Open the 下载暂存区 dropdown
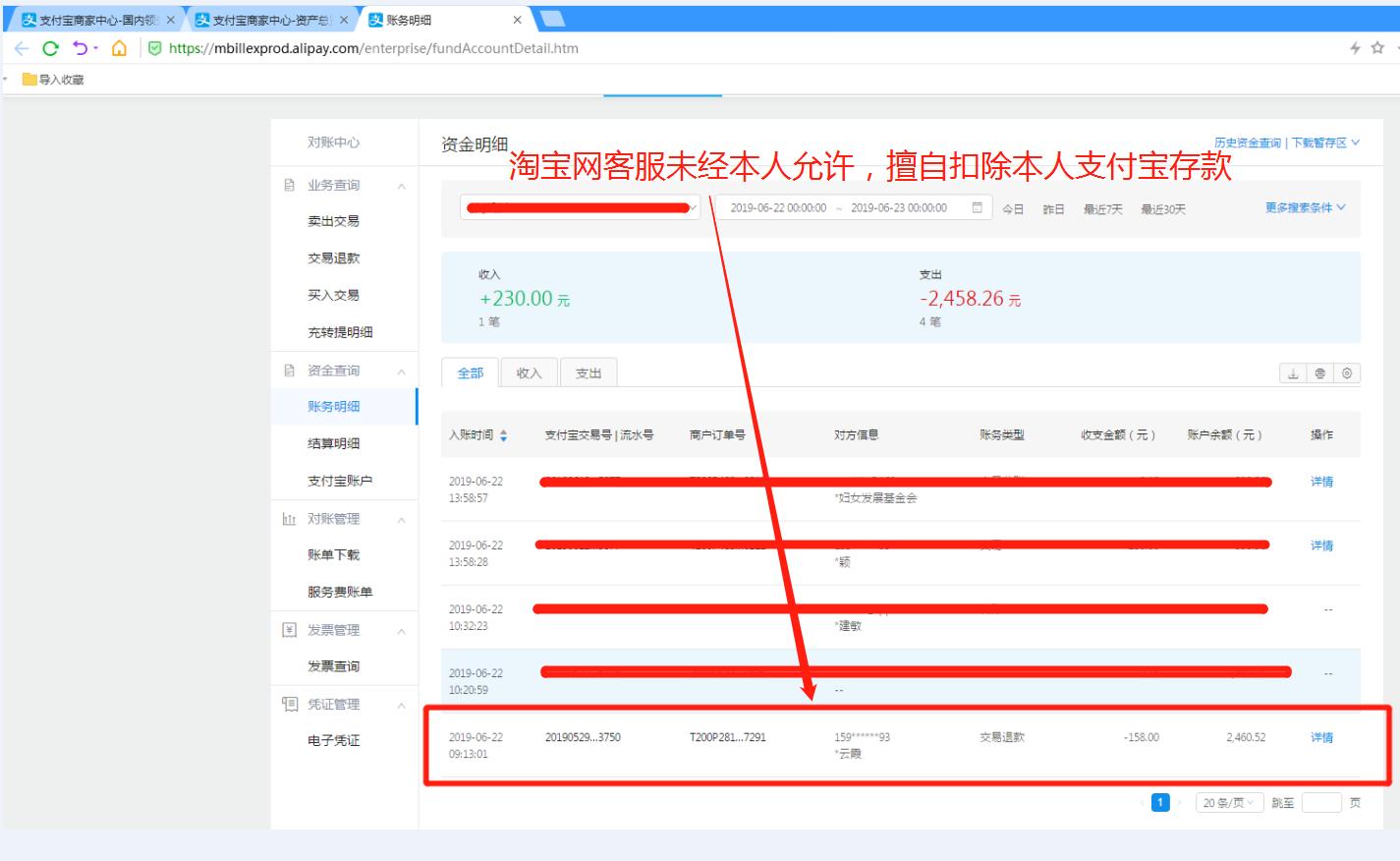This screenshot has width=1400, height=861. pyautogui.click(x=1325, y=143)
